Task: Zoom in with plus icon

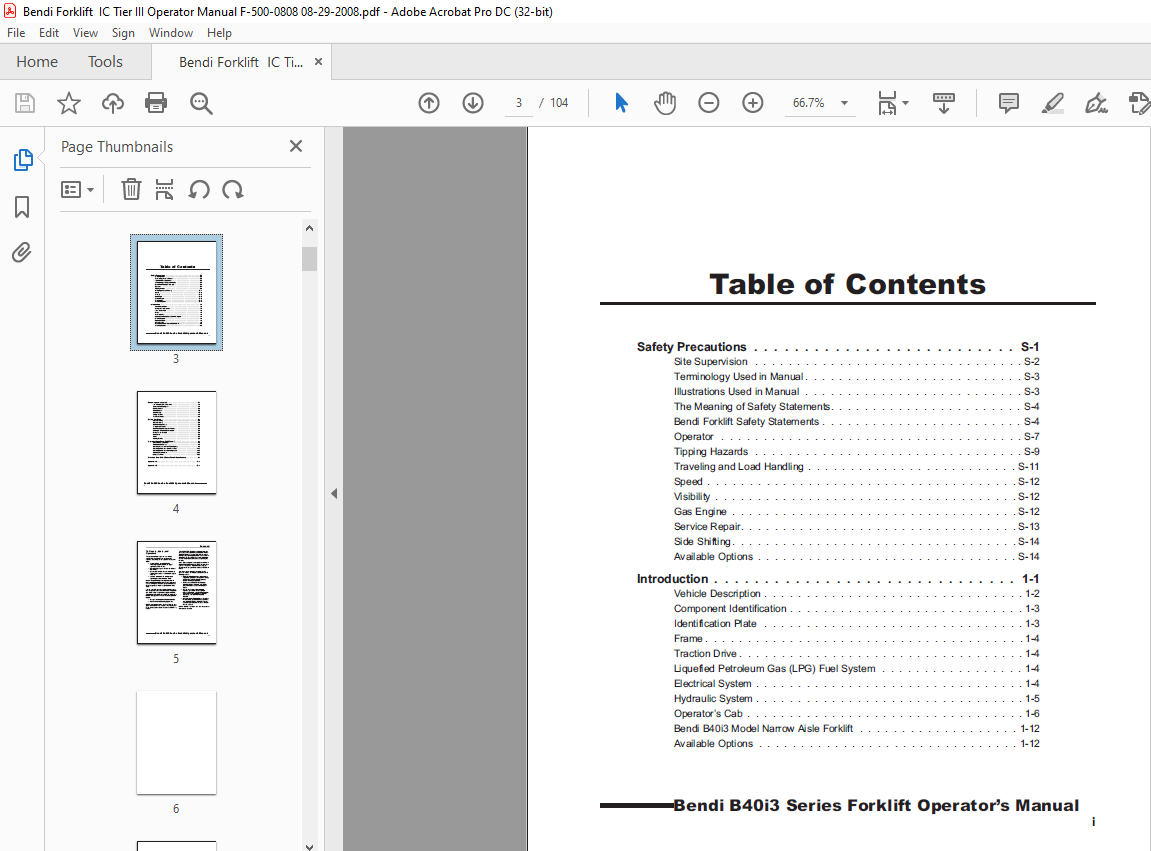Action: (x=752, y=103)
